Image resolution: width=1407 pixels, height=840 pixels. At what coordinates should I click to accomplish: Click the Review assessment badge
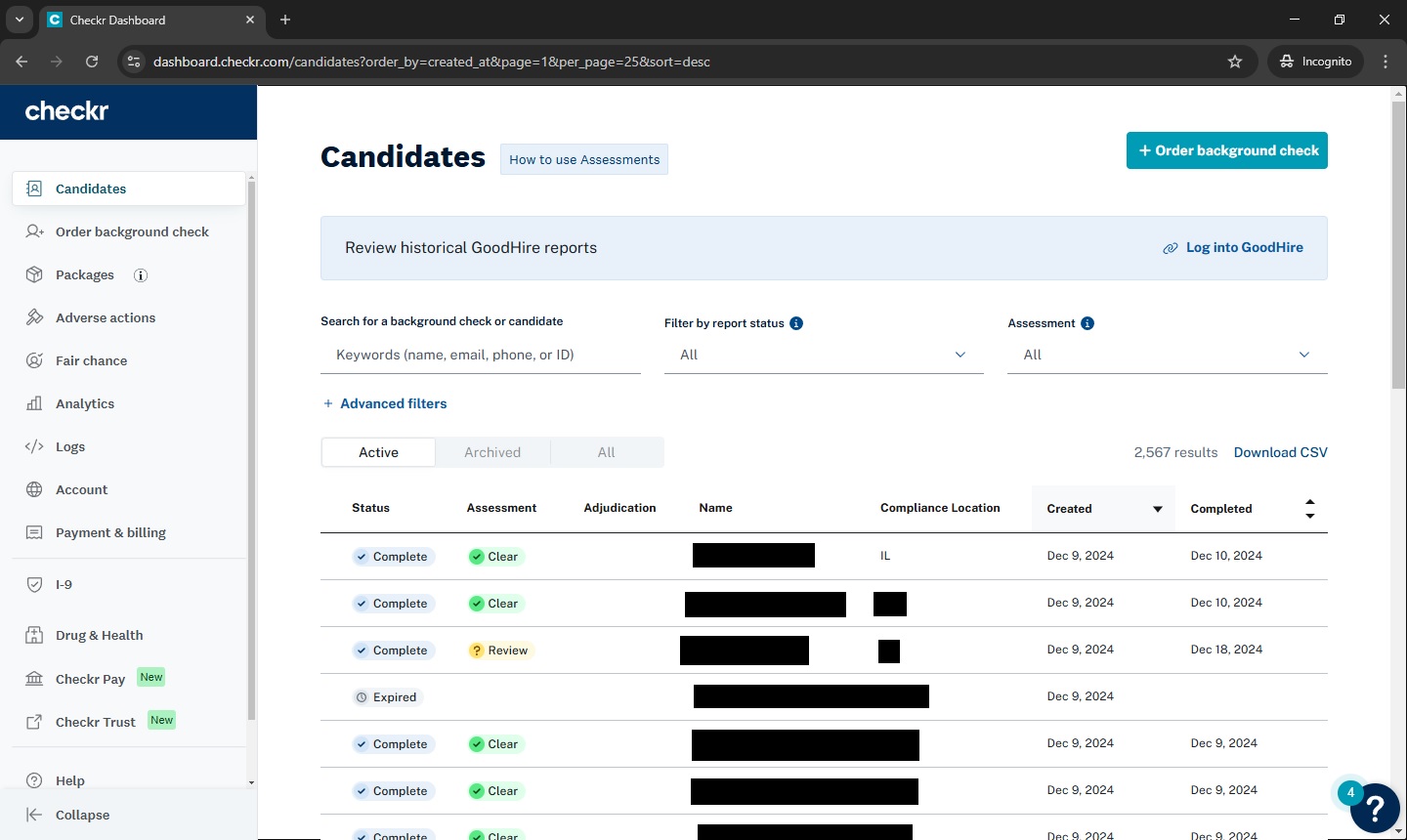(x=499, y=651)
